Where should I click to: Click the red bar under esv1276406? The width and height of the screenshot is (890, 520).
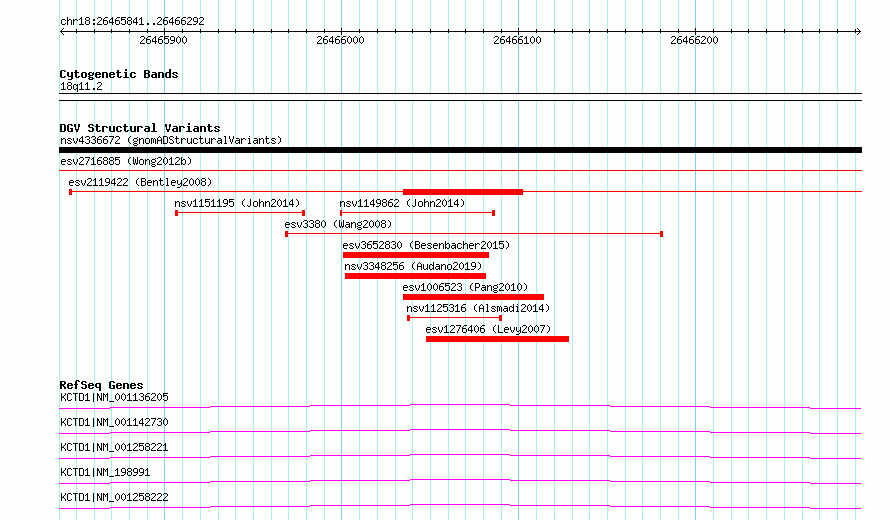click(497, 339)
